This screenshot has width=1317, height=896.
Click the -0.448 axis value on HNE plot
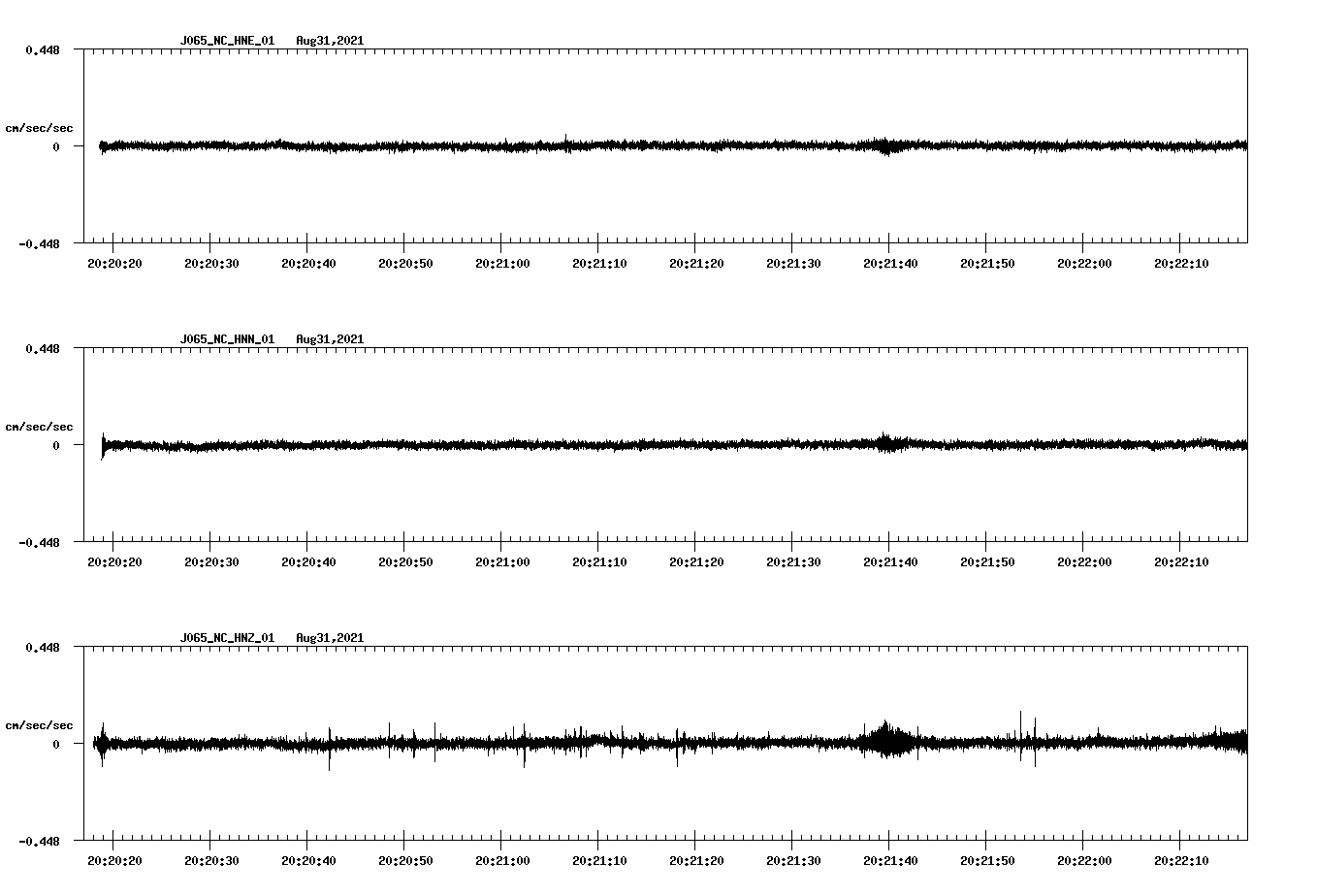pyautogui.click(x=39, y=243)
